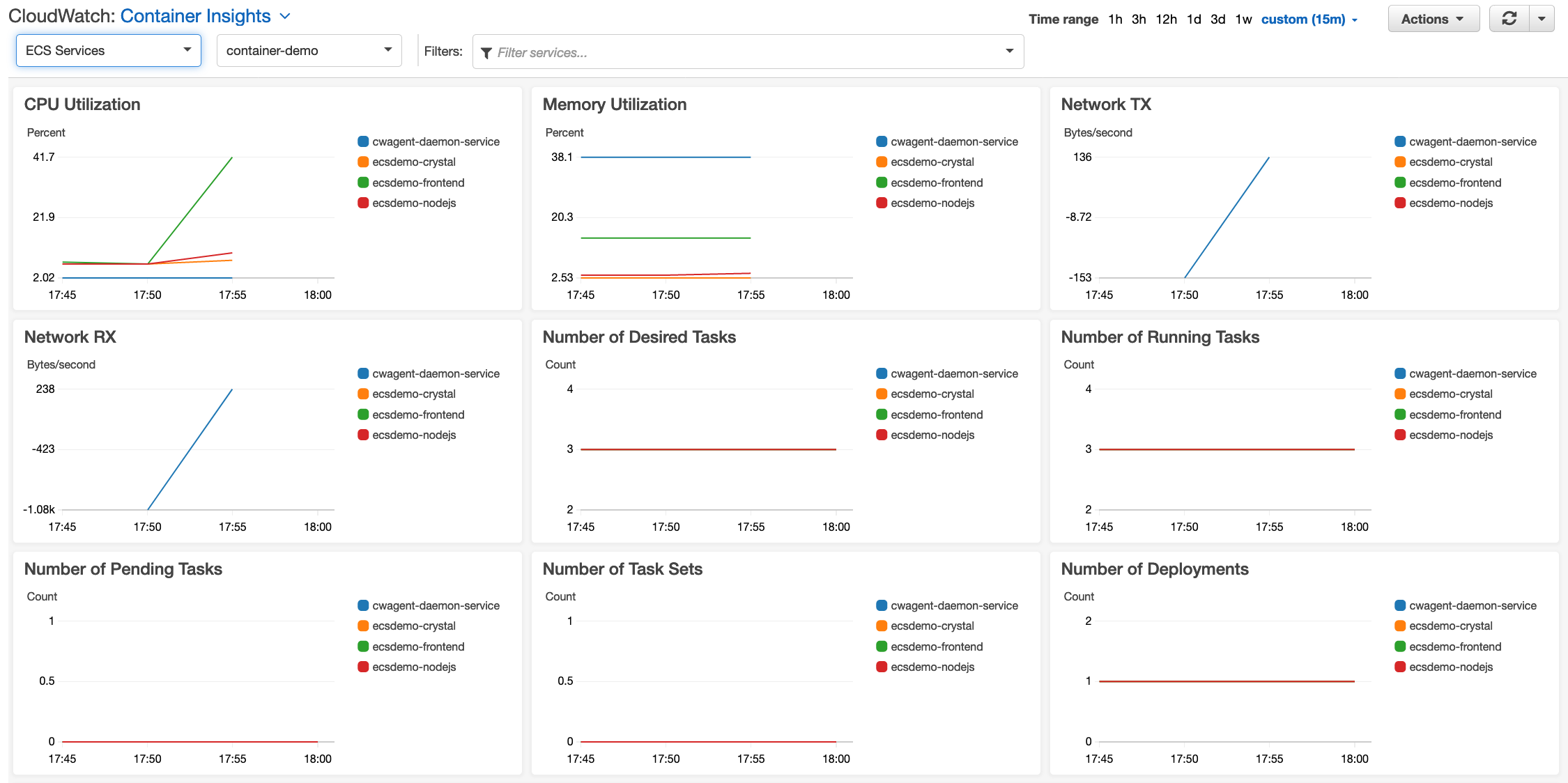
Task: Click ecsdemo-nodejs label in Running Tasks legend
Action: 1451,435
